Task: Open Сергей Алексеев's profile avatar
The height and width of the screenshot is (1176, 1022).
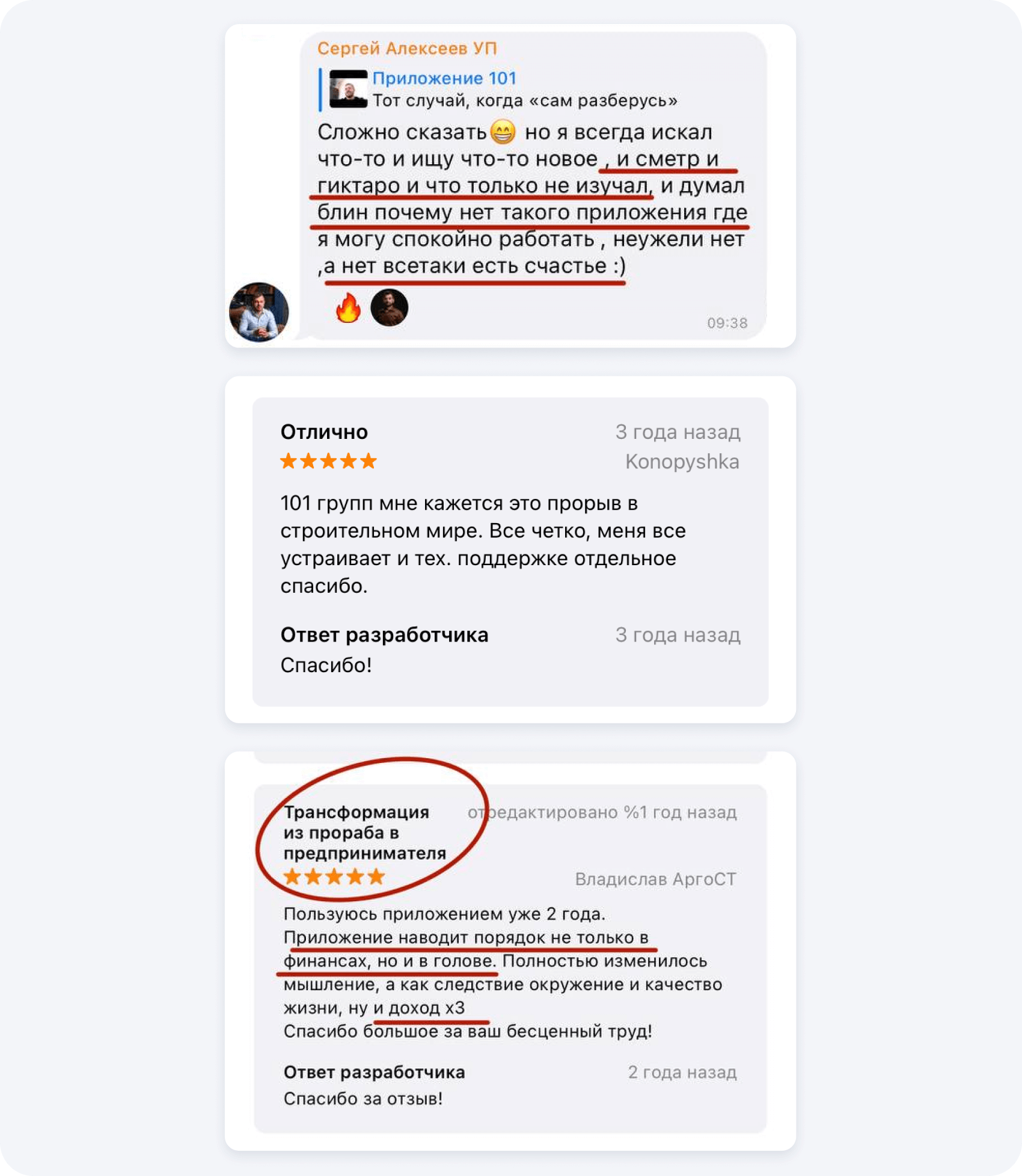Action: [259, 312]
